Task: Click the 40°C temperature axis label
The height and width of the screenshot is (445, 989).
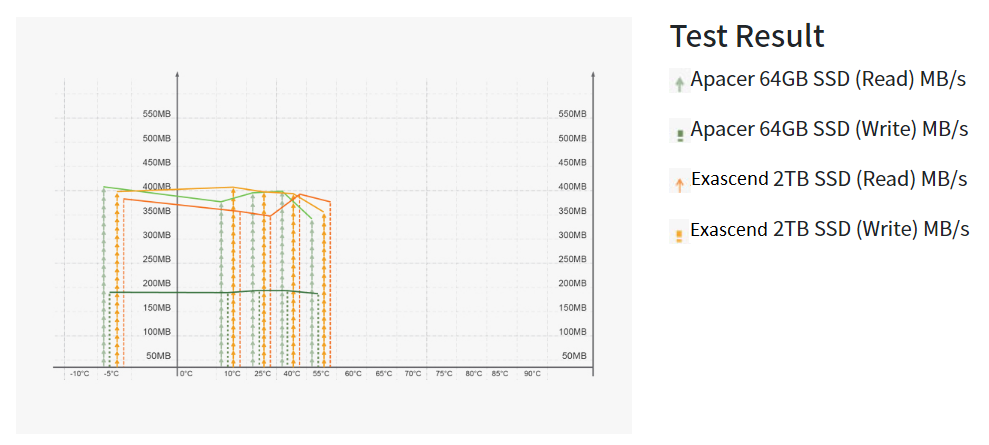Action: (x=292, y=374)
